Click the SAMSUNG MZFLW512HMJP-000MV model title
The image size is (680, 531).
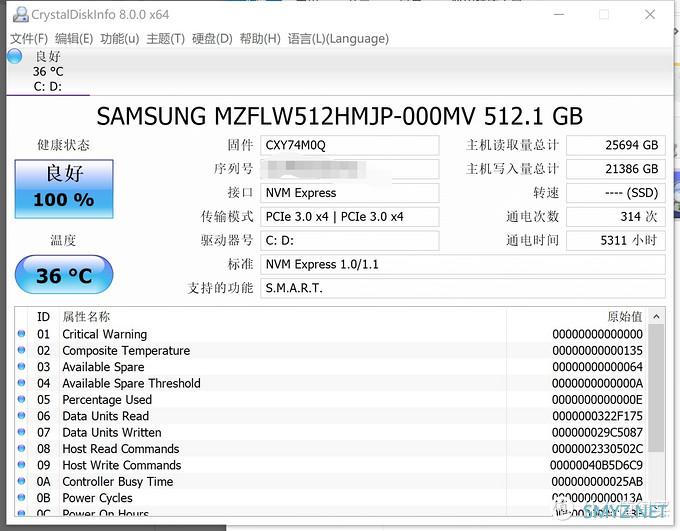click(x=340, y=116)
